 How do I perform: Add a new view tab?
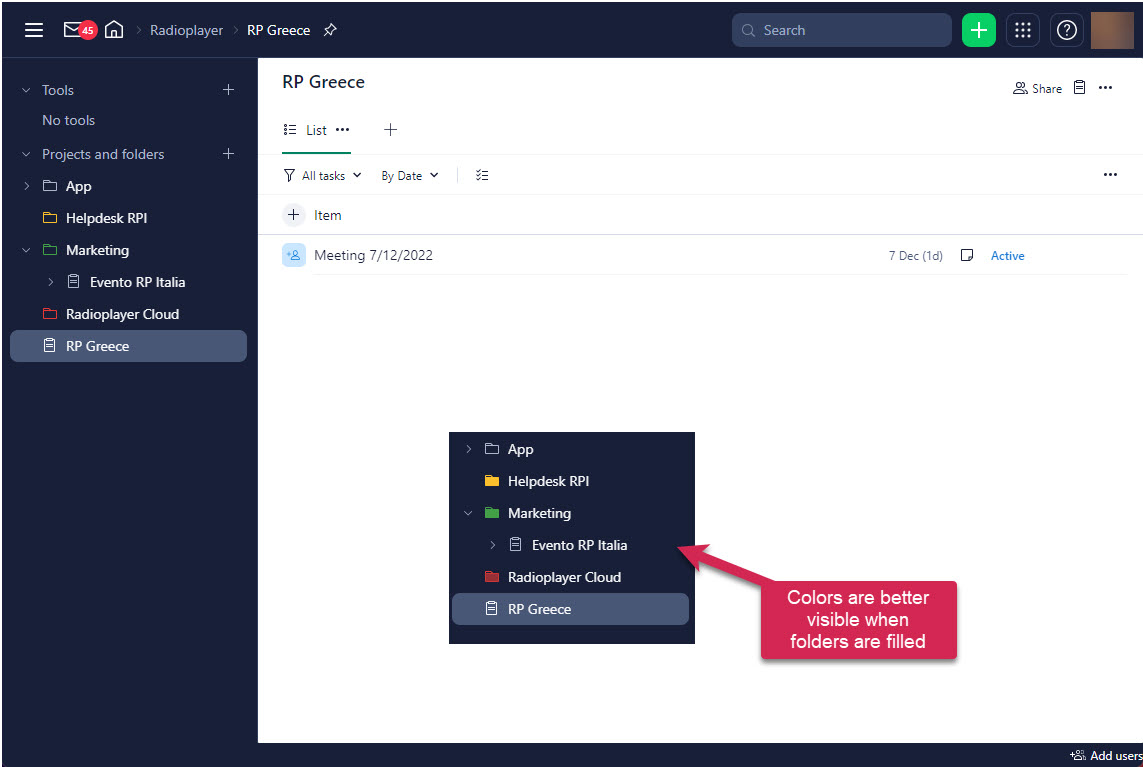point(390,130)
